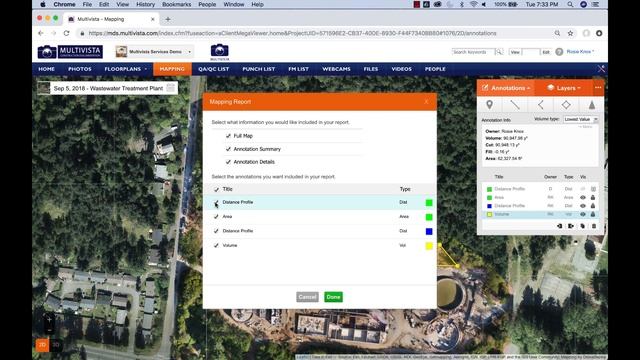This screenshot has width=640, height=360.
Task: Open the three-dots more options menu
Action: (598, 88)
